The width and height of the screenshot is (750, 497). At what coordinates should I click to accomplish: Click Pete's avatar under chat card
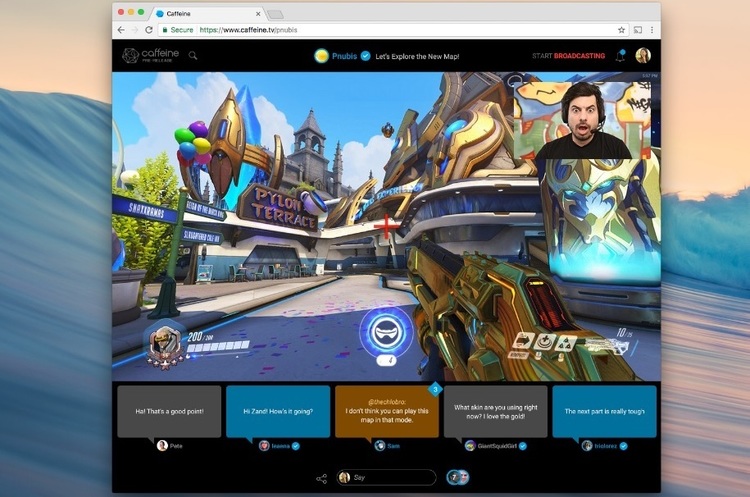click(162, 446)
